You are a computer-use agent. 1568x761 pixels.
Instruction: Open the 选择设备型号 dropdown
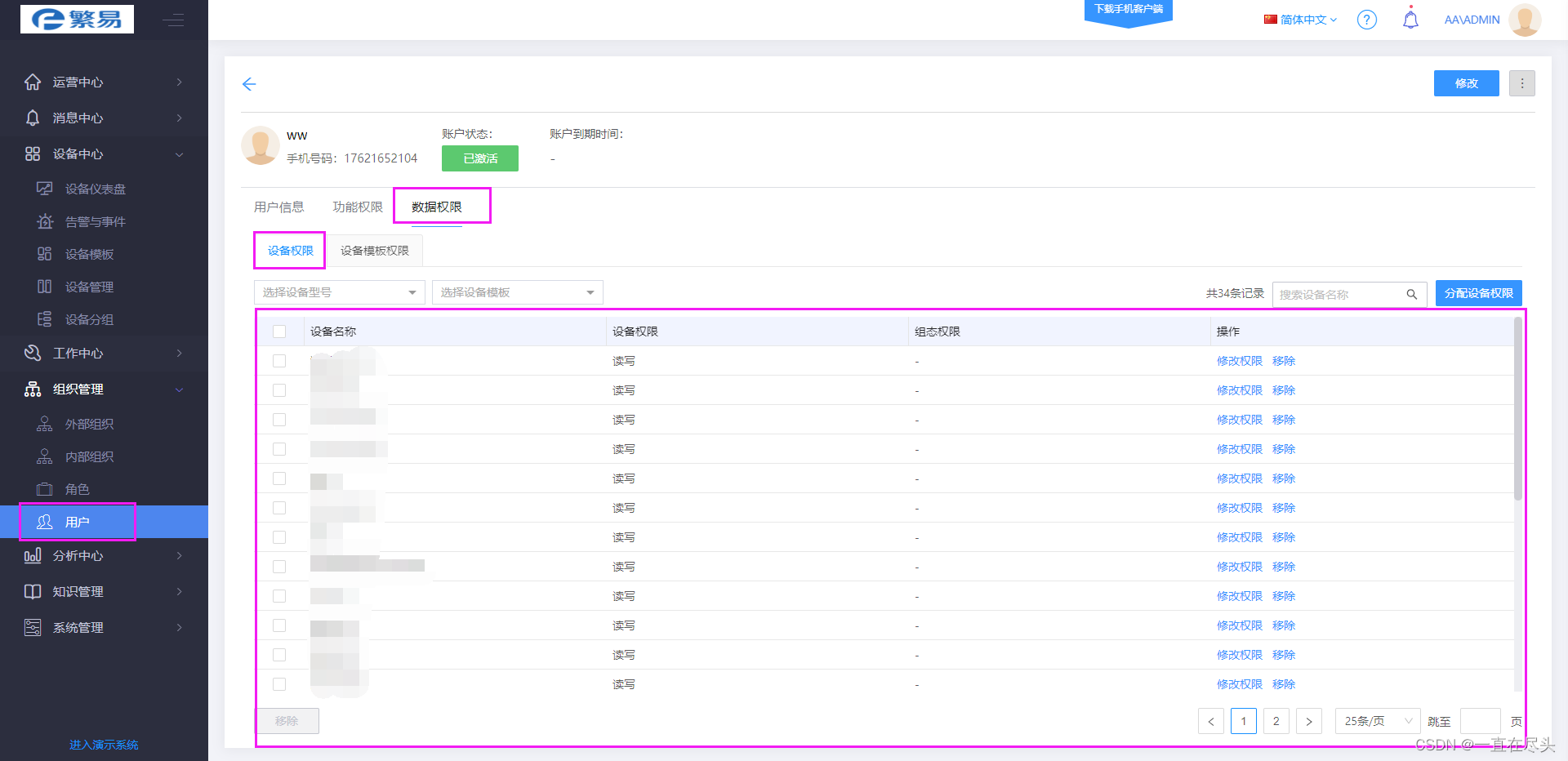340,292
